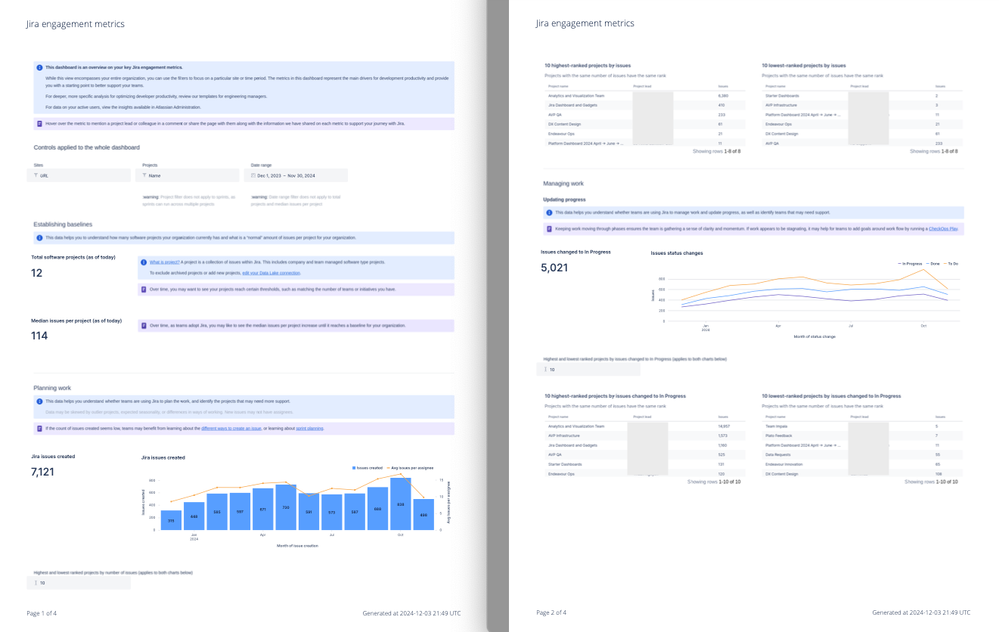Click the '10' field under ranked projects by number of issues

point(79,583)
